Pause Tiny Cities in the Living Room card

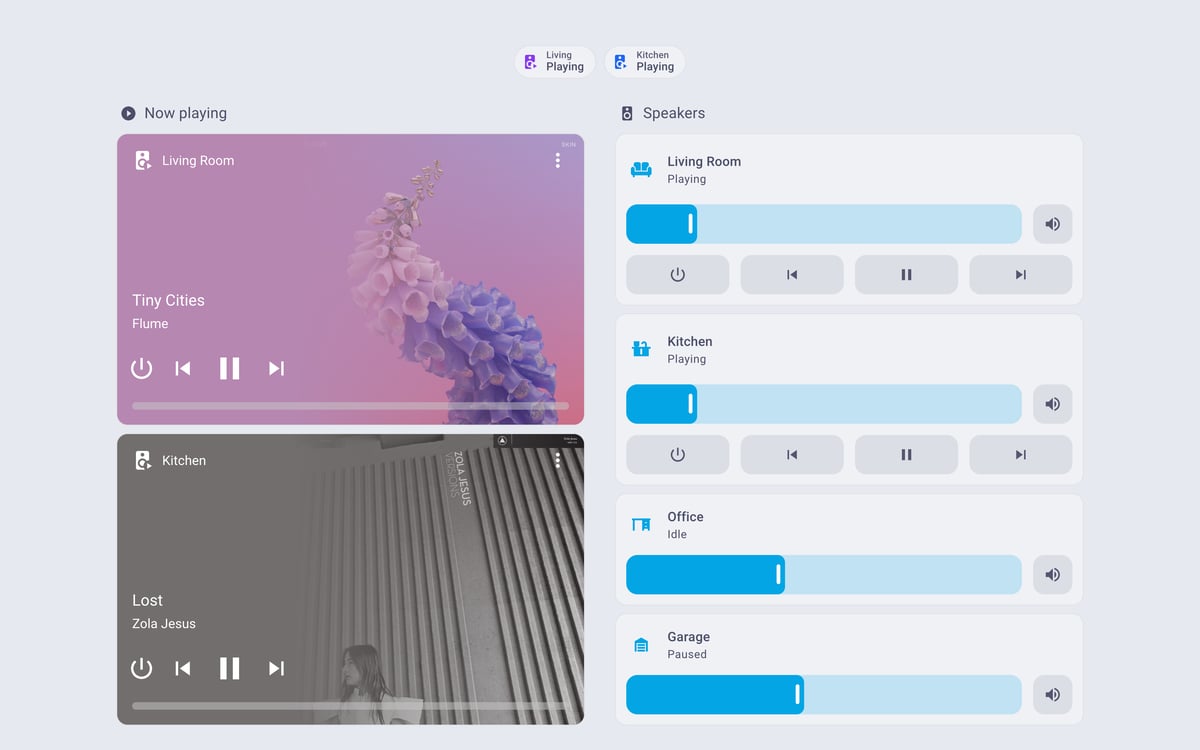coord(230,368)
